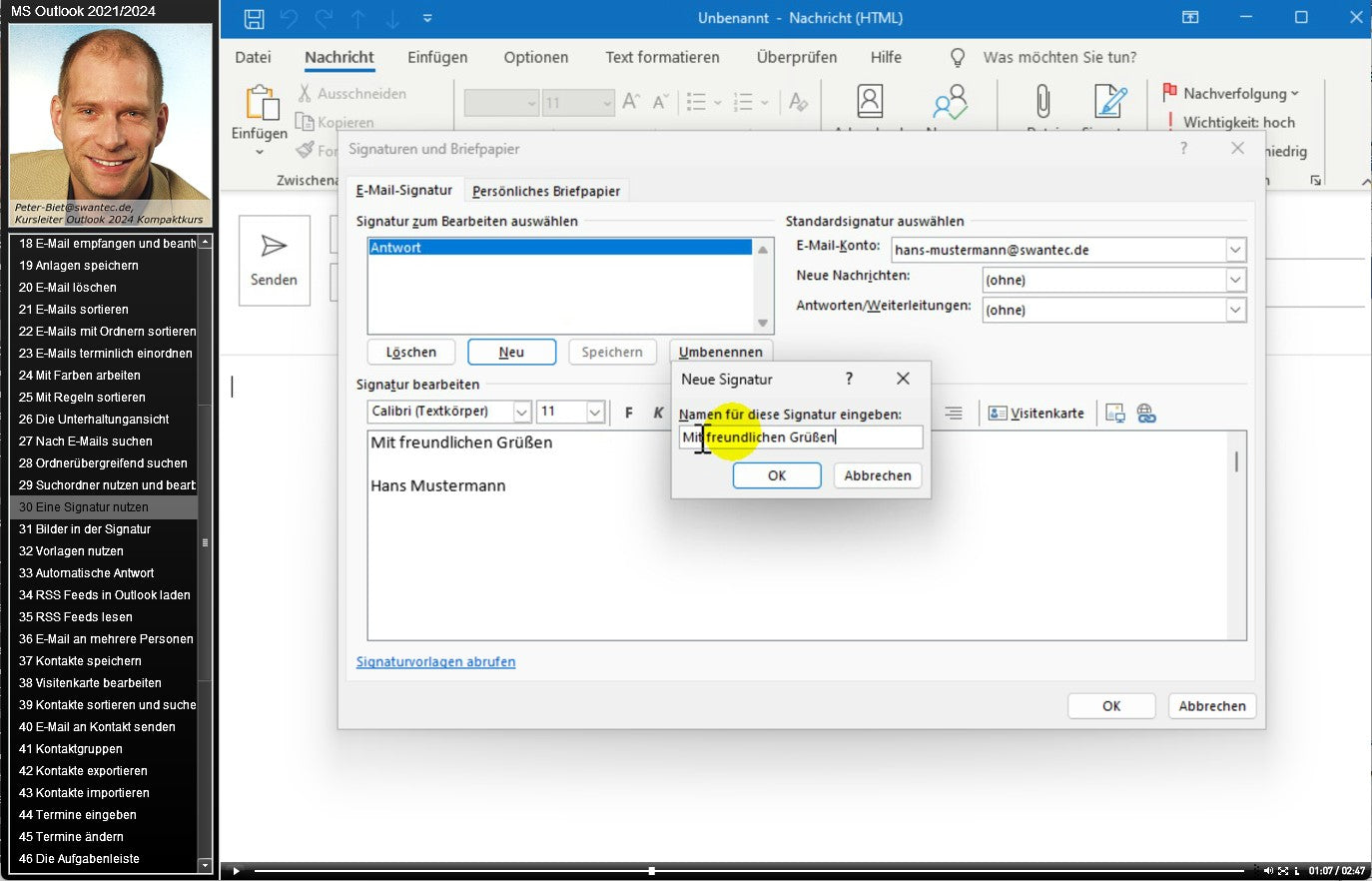Image resolution: width=1372 pixels, height=881 pixels.
Task: Click the save disk icon in title bar
Action: coord(254,18)
